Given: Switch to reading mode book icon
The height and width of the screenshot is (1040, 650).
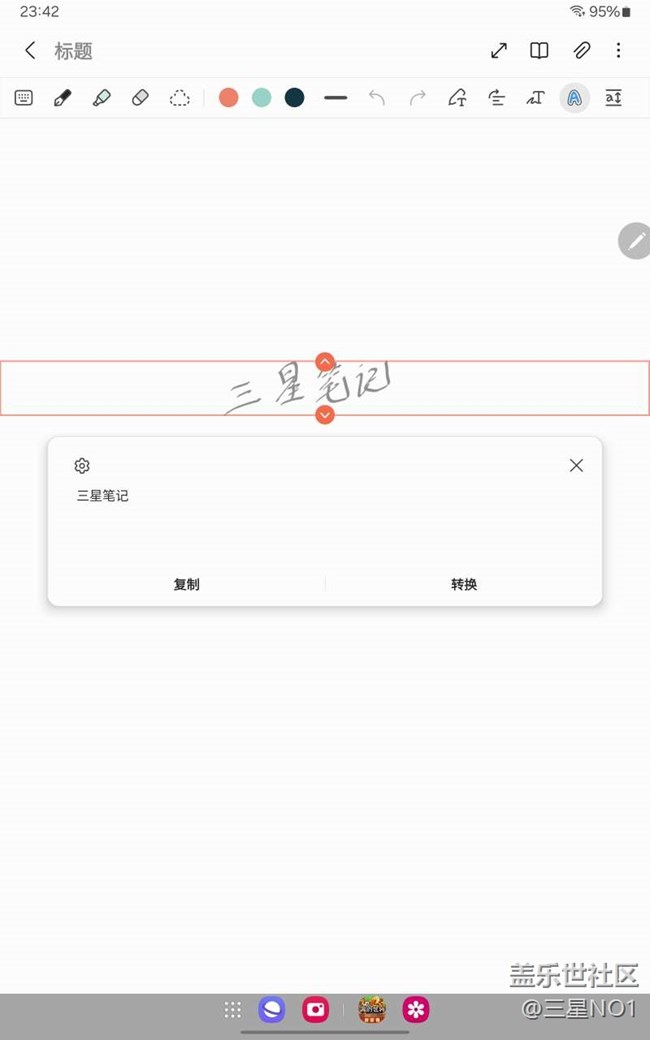Looking at the screenshot, I should point(539,51).
